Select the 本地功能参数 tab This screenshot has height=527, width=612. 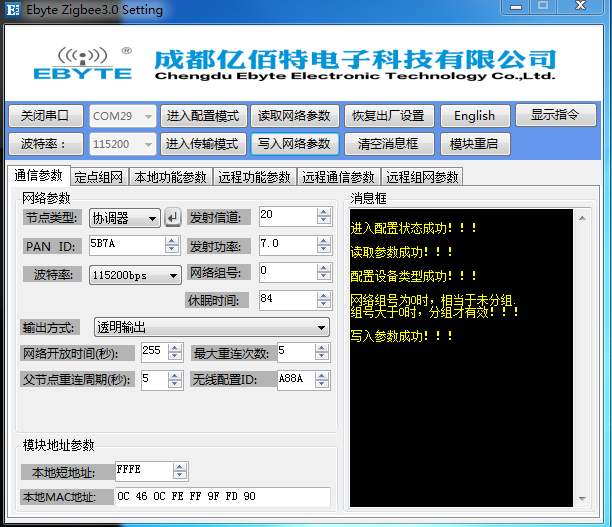[171, 177]
